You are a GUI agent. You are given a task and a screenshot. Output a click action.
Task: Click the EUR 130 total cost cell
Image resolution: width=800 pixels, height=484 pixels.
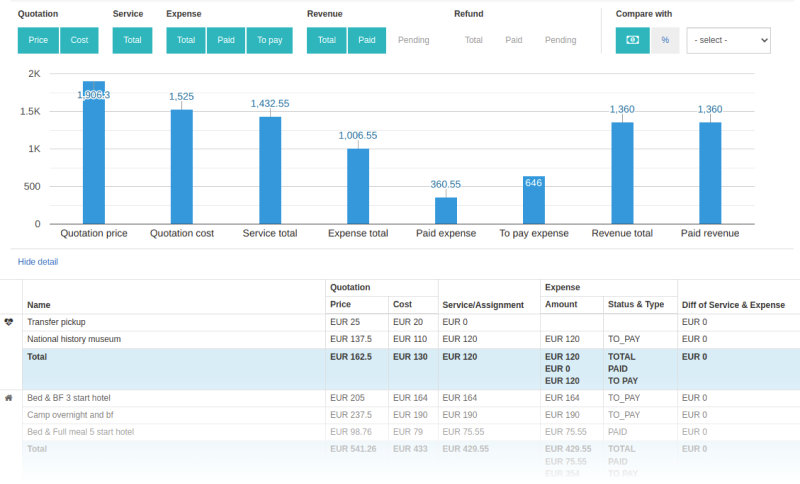pos(410,357)
